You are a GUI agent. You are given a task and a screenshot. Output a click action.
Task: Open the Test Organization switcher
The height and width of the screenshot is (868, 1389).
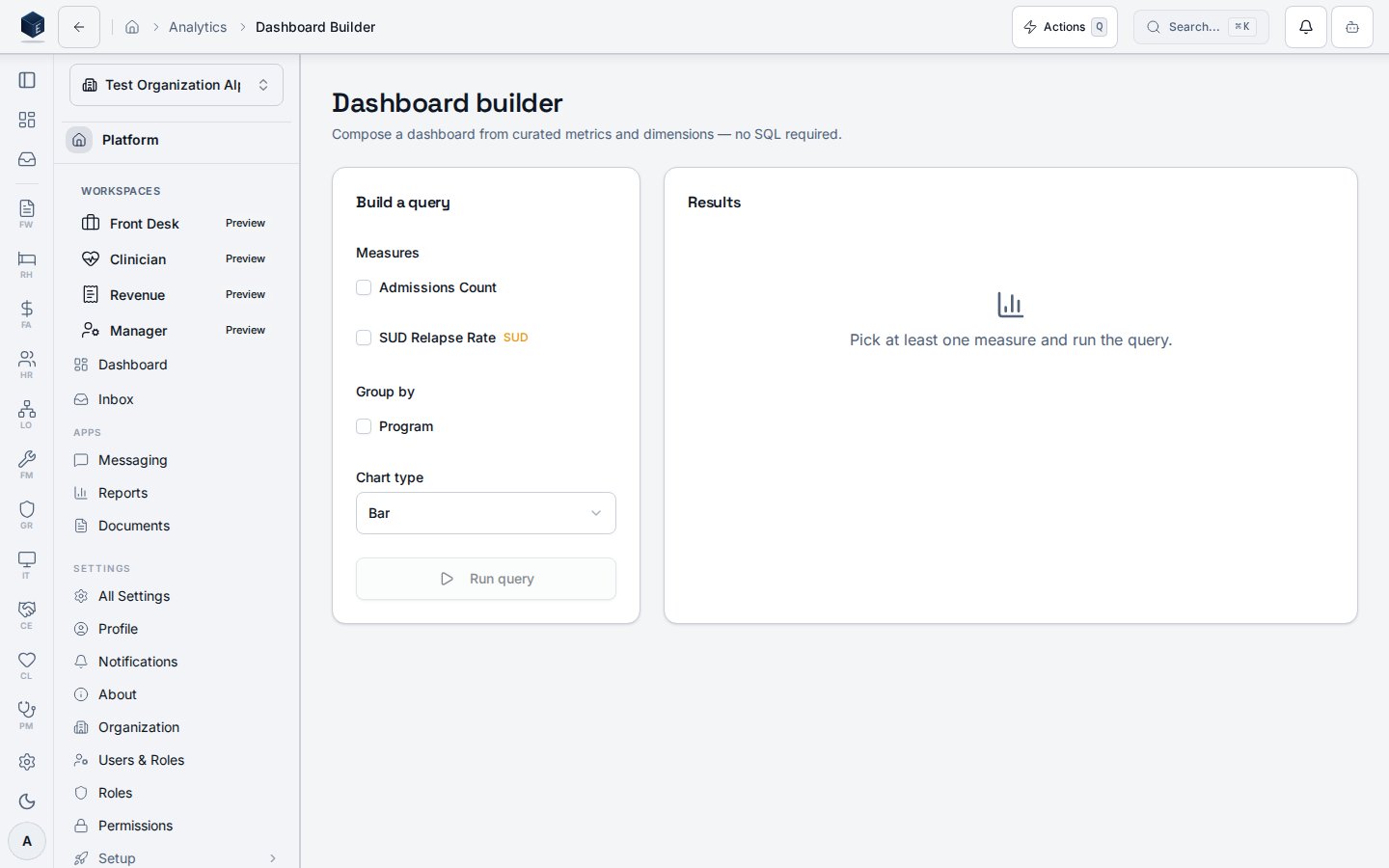177,85
